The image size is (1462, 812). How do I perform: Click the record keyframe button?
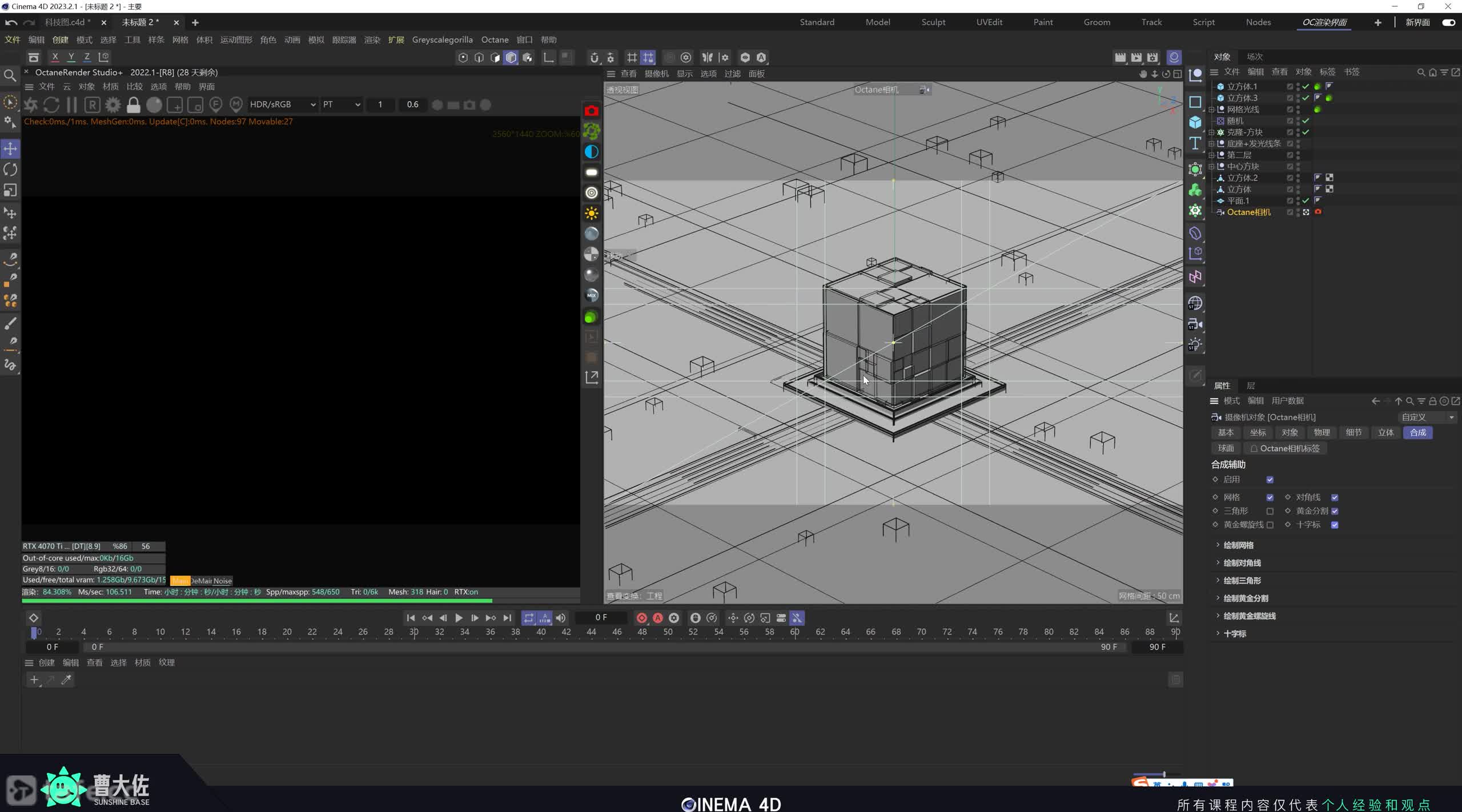pos(641,618)
